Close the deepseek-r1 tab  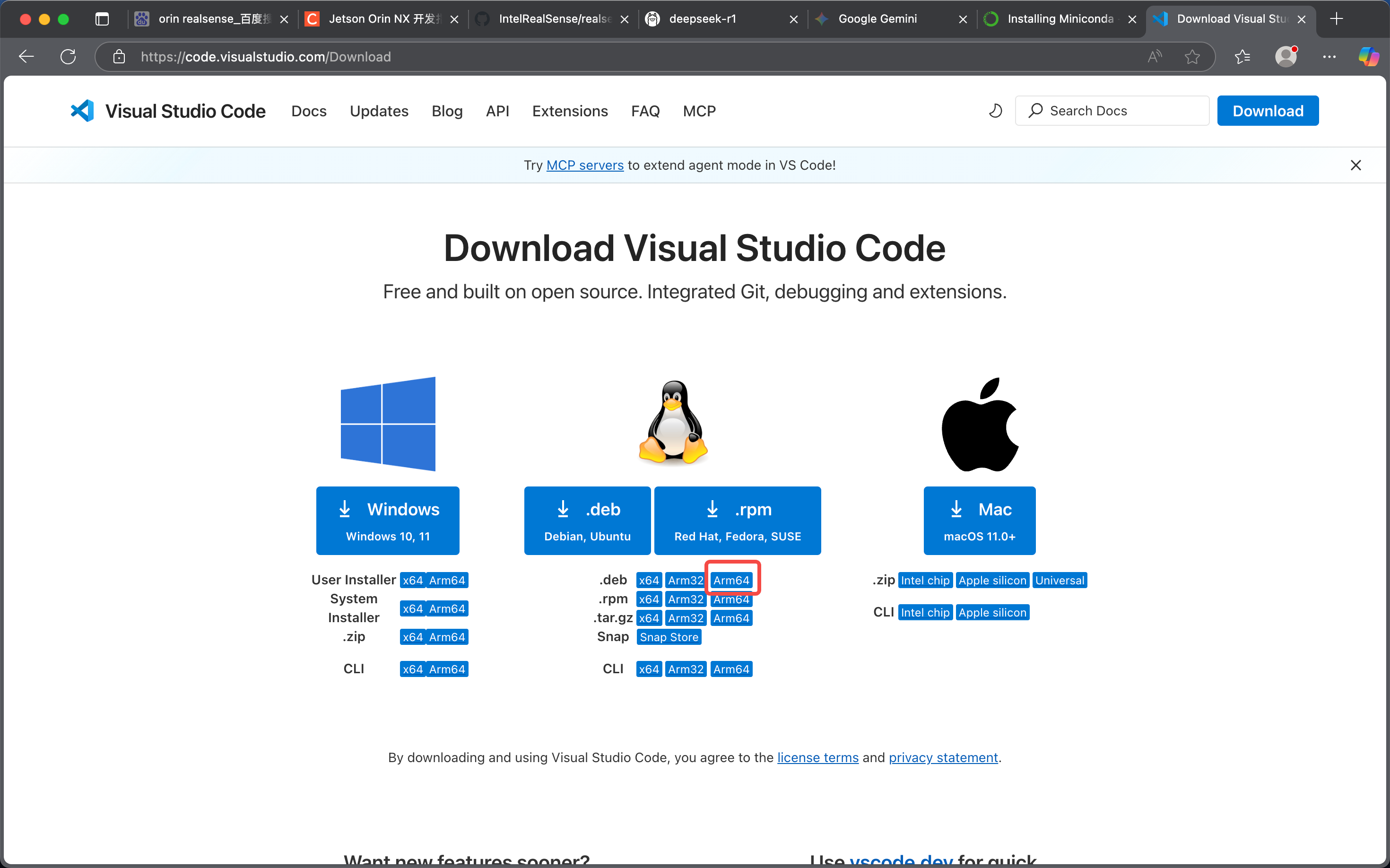pos(794,19)
